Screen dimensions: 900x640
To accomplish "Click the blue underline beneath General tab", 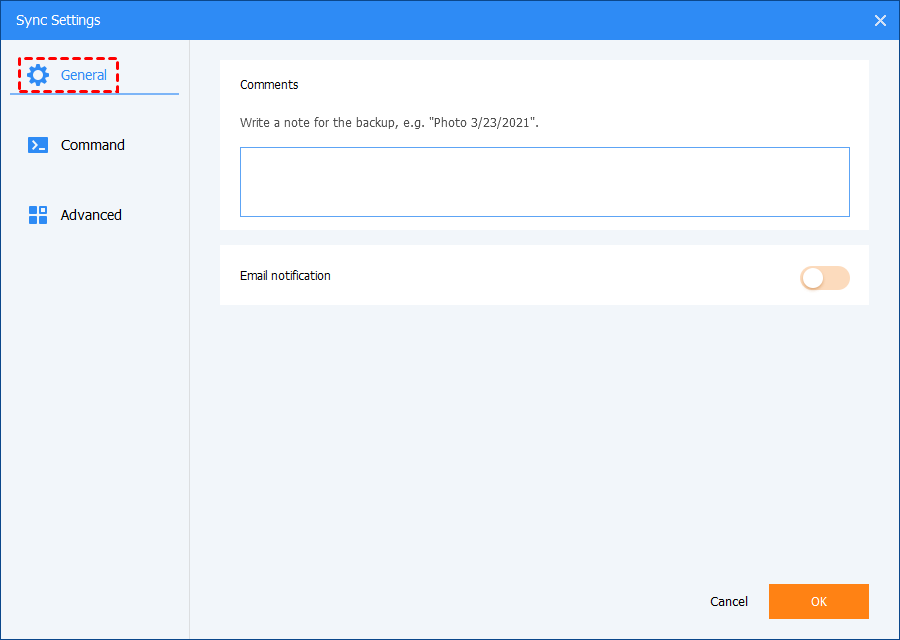I will (94, 94).
